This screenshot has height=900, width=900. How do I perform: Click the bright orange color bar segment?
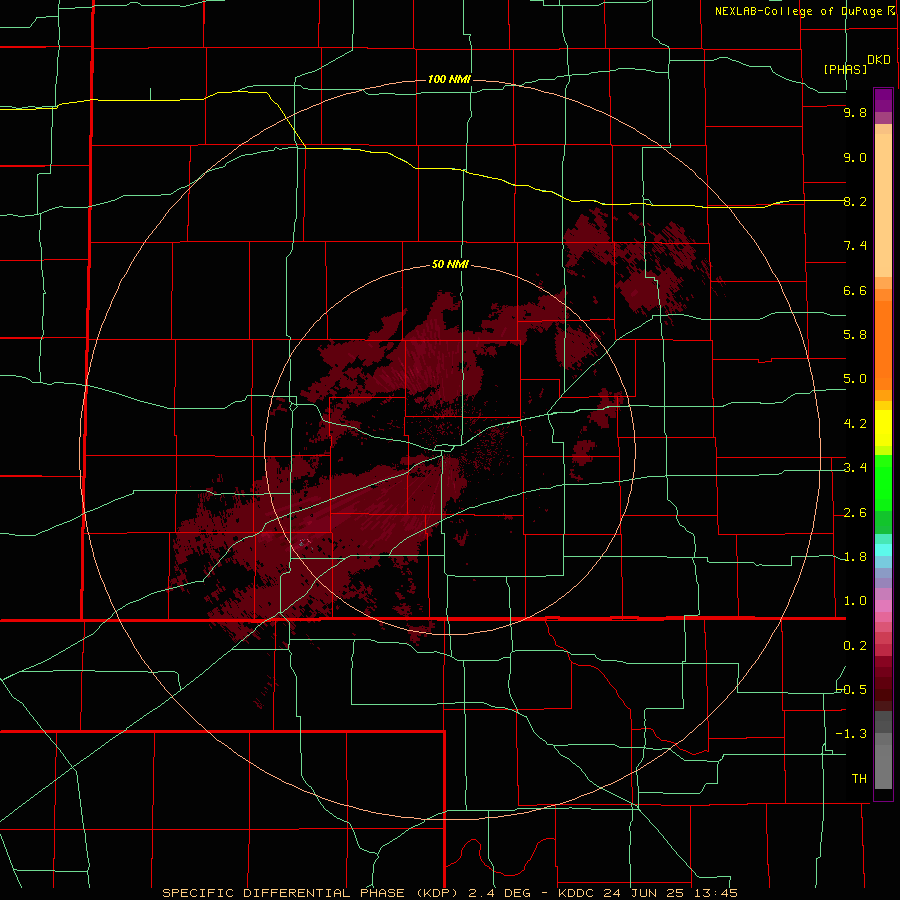(x=883, y=345)
